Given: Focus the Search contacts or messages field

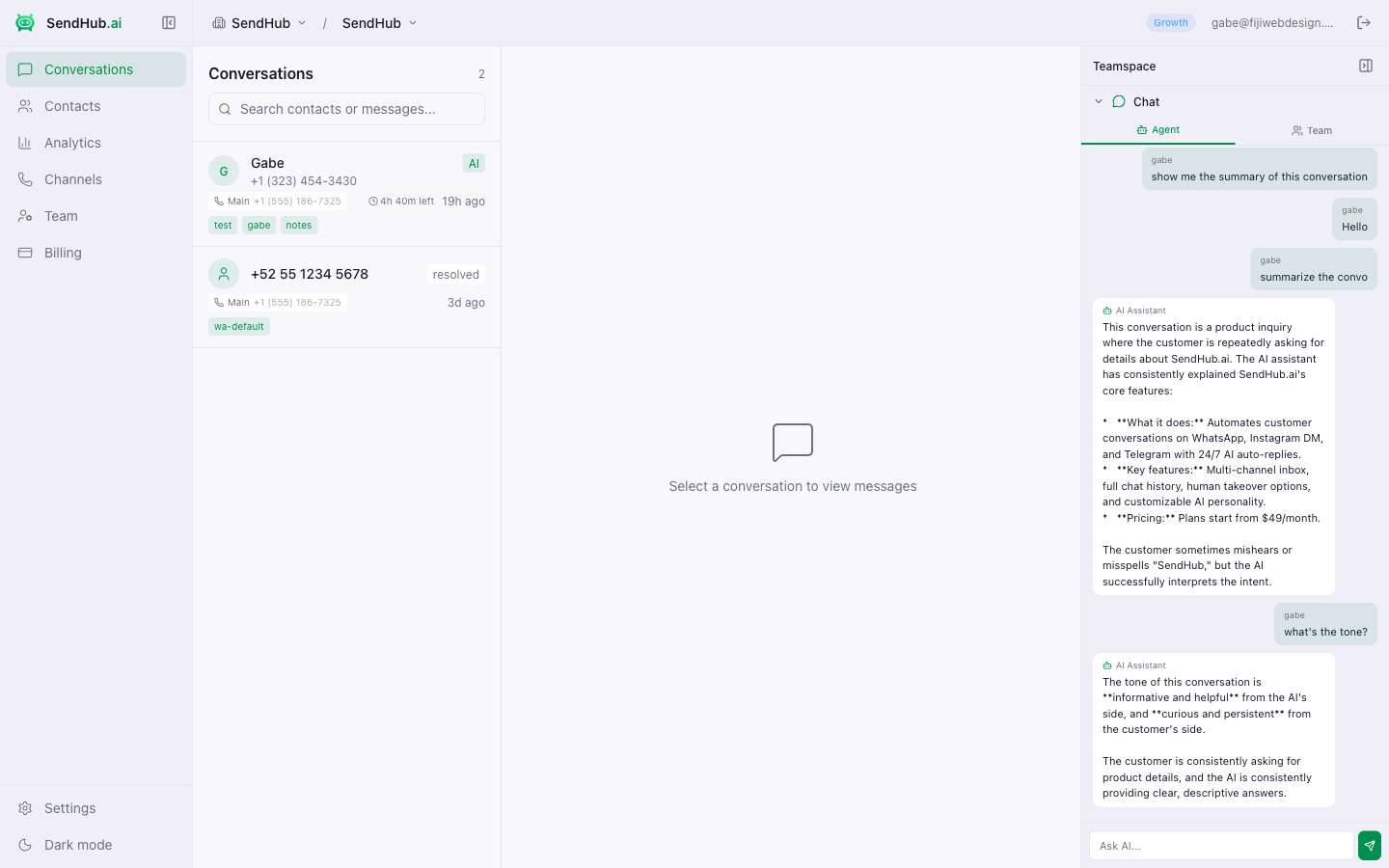Looking at the screenshot, I should [346, 109].
